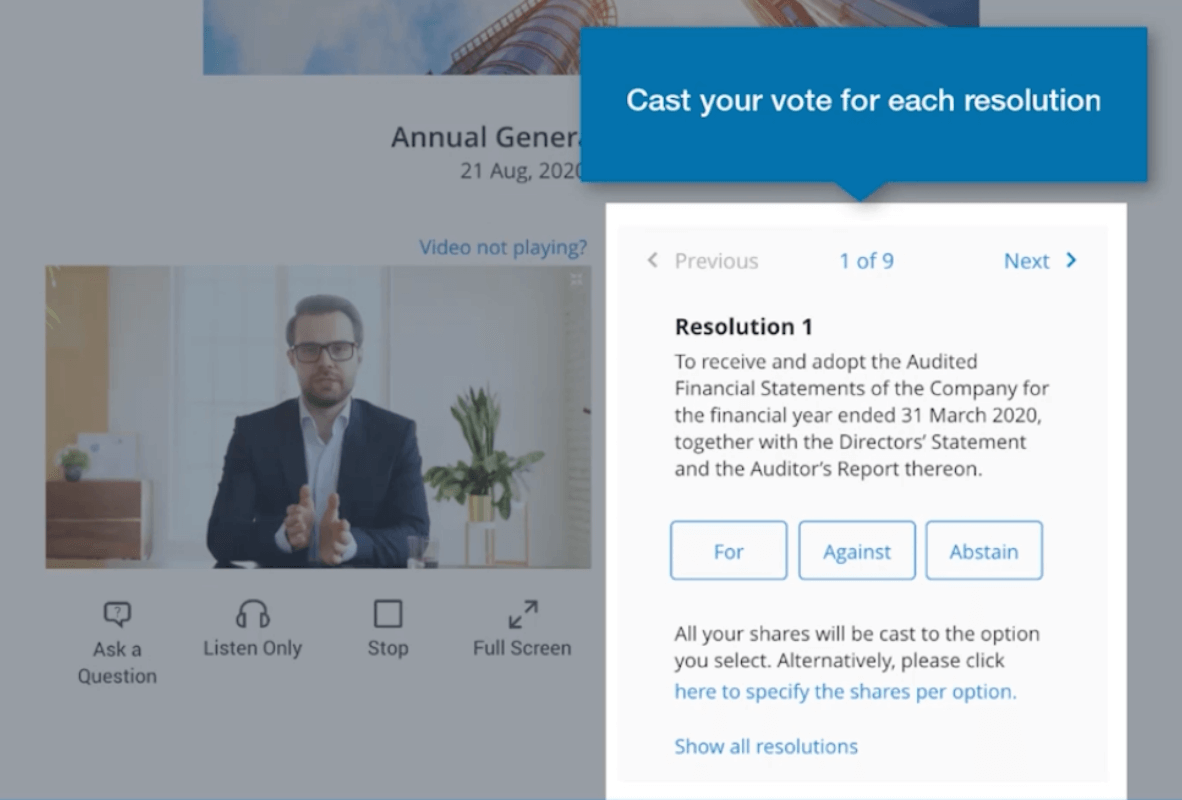This screenshot has height=800, width=1182.
Task: Click the Next navigation label
Action: click(1027, 260)
